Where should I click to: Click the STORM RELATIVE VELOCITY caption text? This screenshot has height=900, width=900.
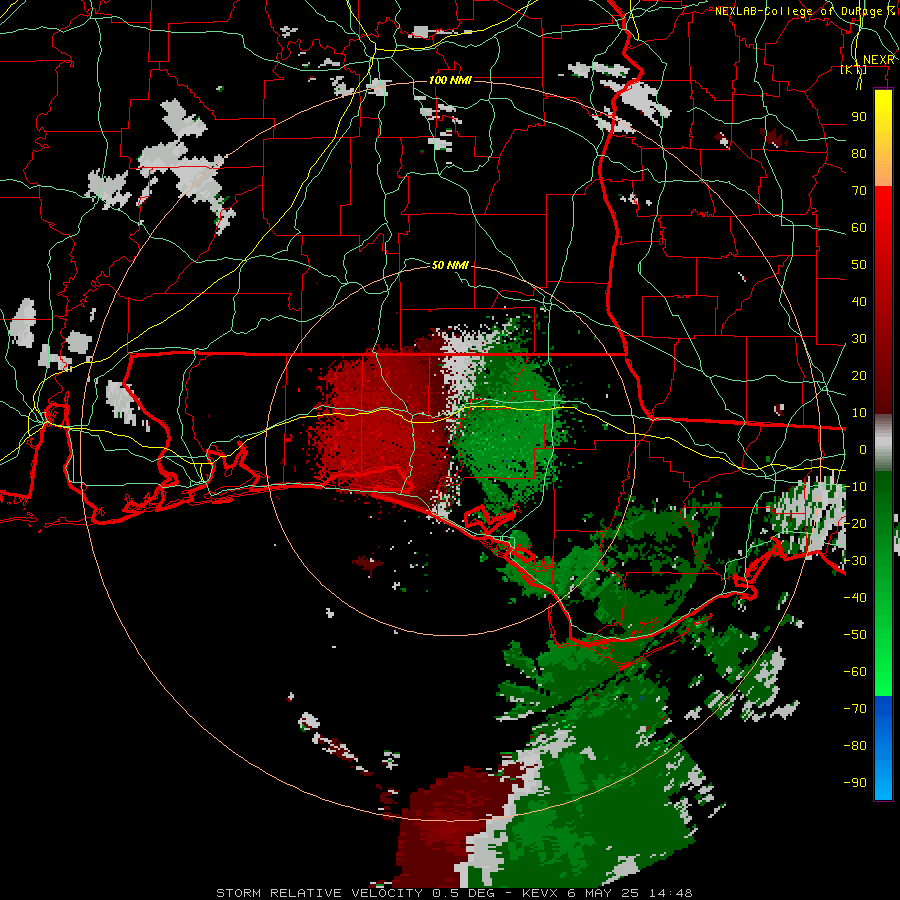coord(319,893)
